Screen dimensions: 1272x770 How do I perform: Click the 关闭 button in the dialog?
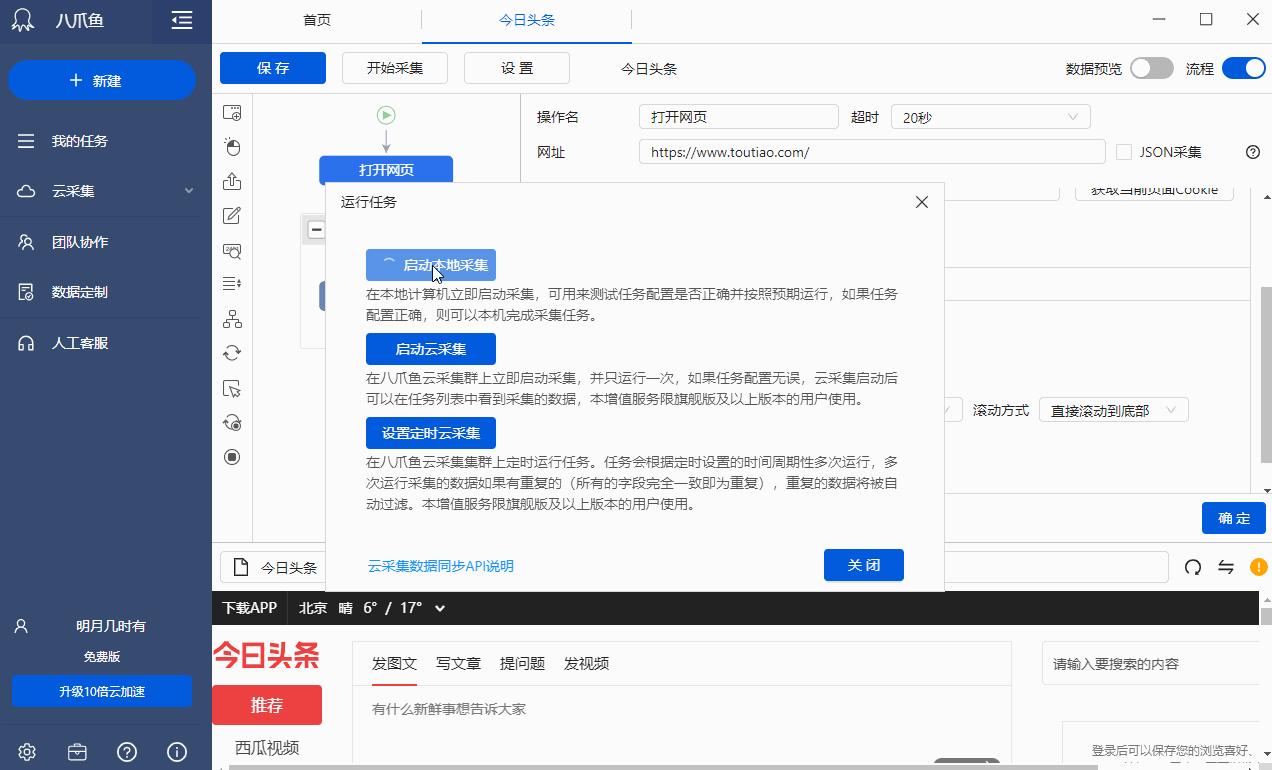[864, 565]
